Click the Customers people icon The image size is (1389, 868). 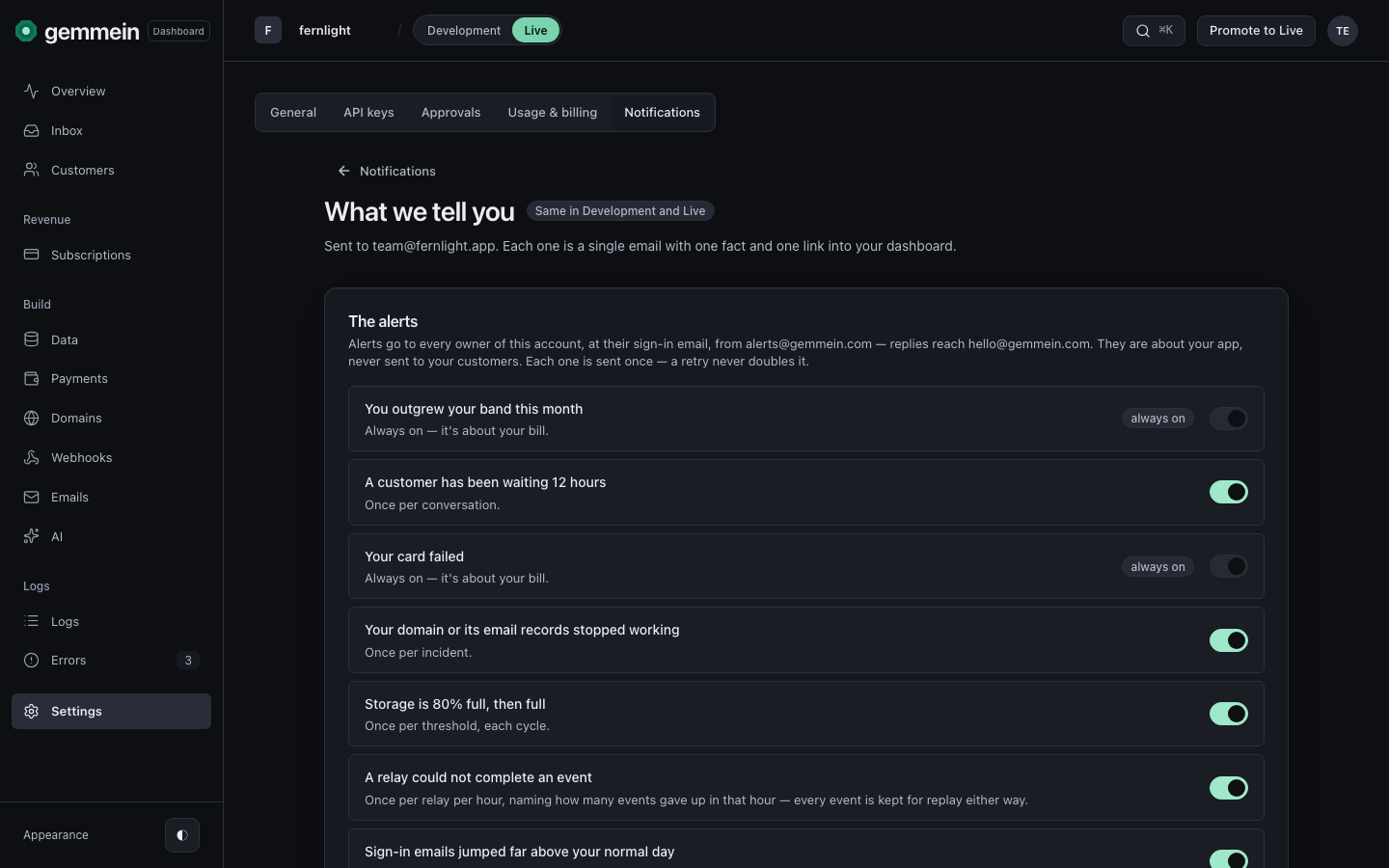(x=32, y=170)
